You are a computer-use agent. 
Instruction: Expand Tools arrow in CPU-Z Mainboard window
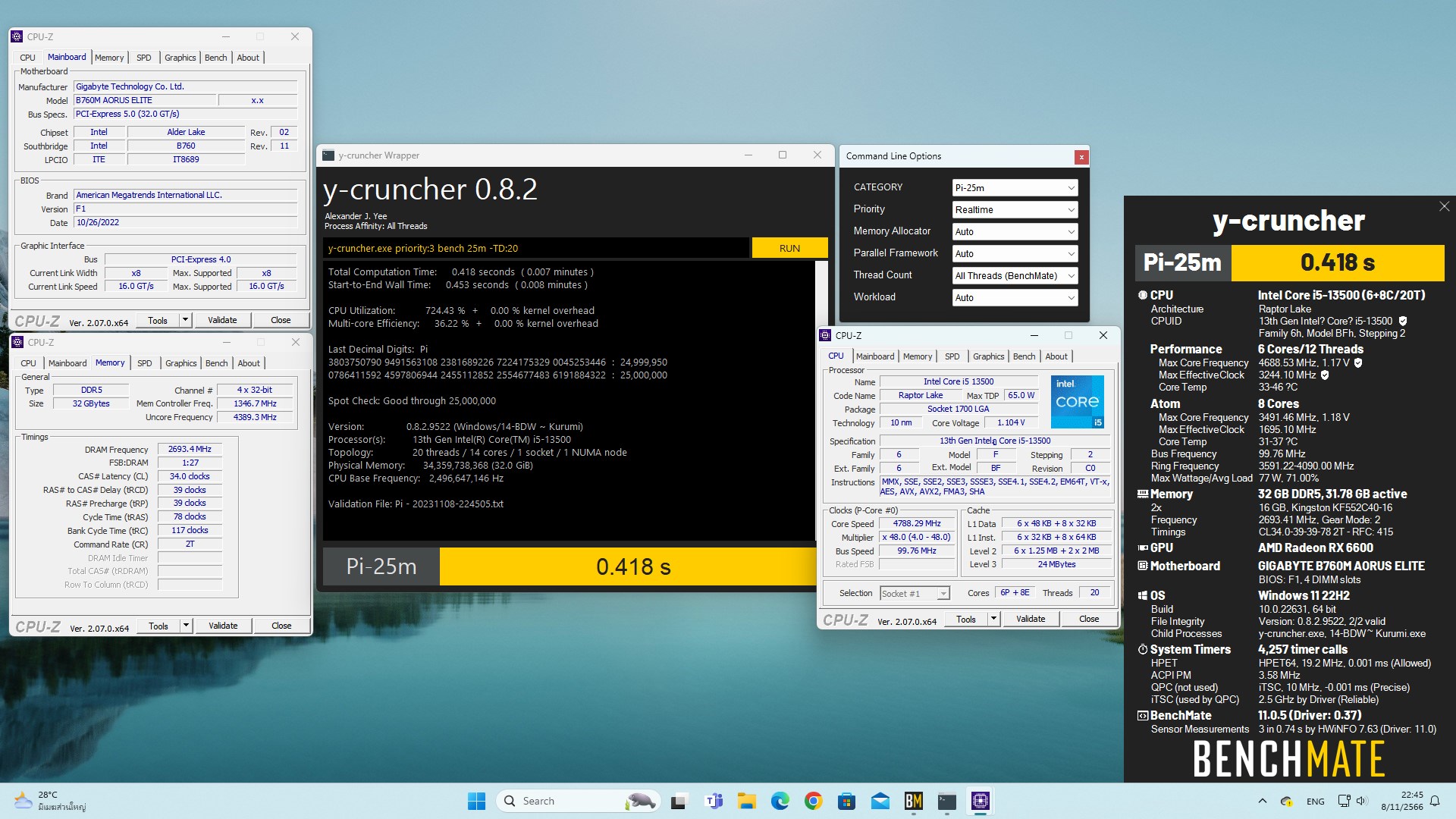tap(185, 320)
